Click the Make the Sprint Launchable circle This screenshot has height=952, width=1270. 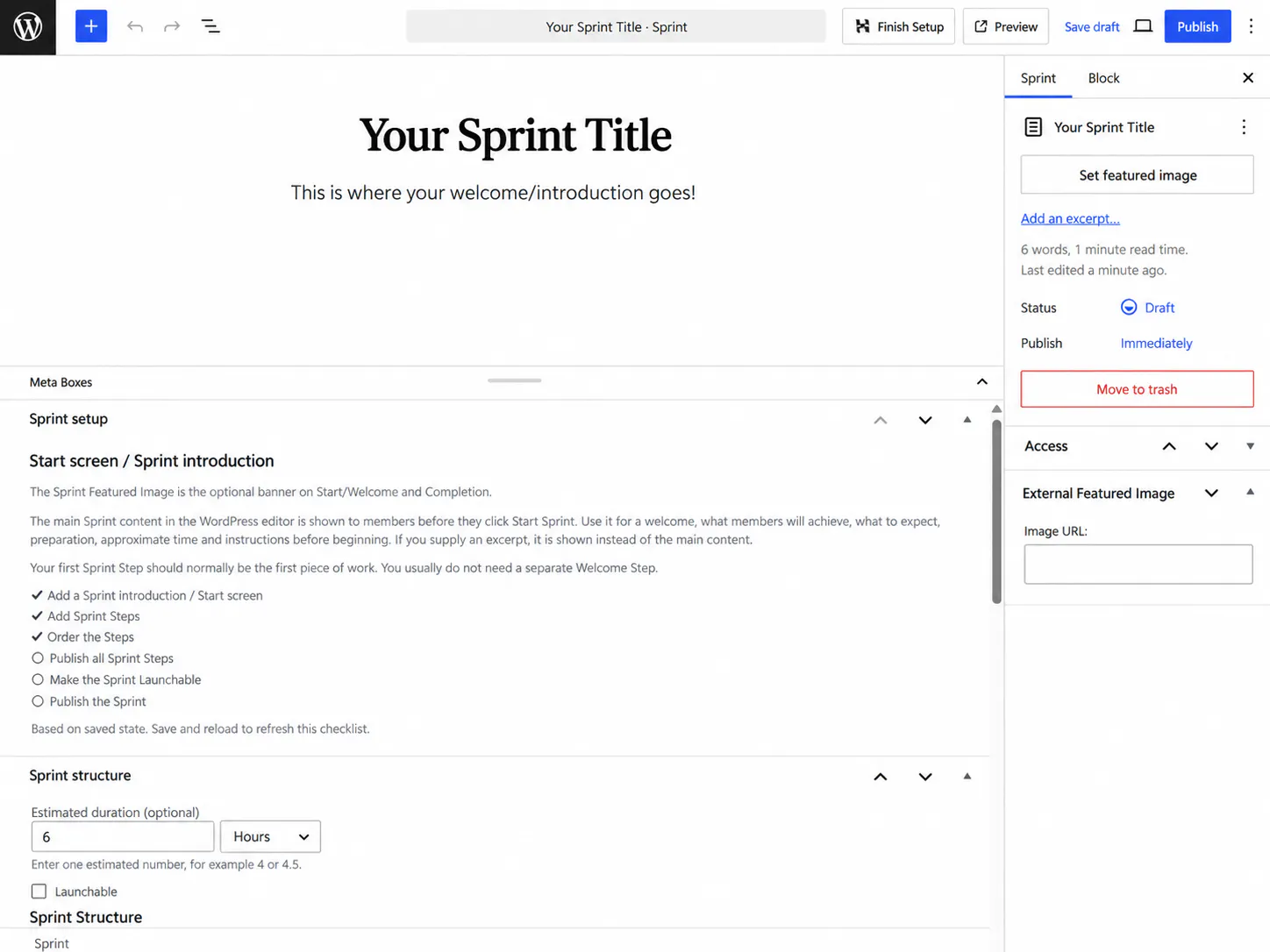[x=38, y=679]
